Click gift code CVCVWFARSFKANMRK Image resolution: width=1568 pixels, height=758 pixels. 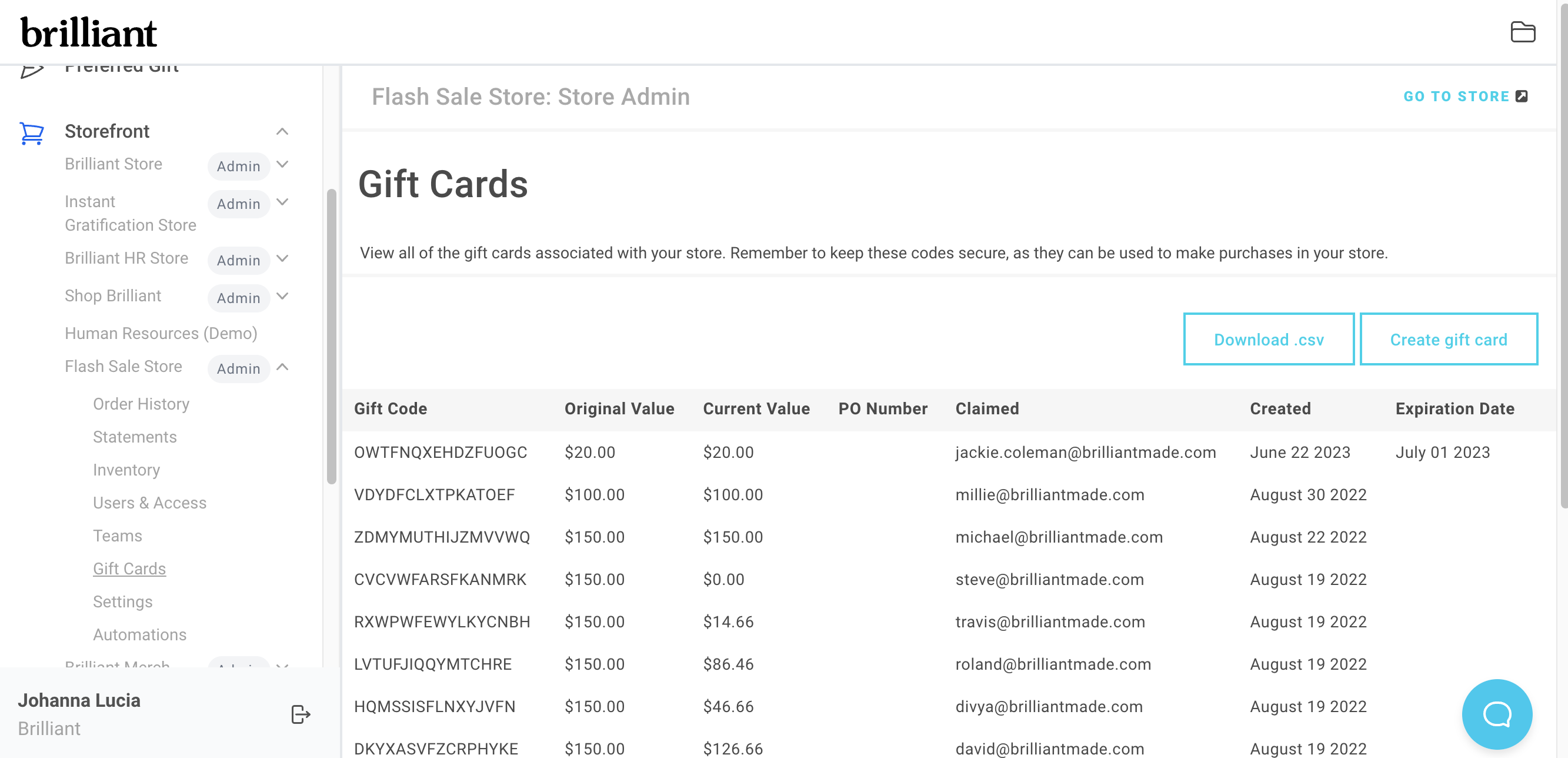click(x=439, y=579)
